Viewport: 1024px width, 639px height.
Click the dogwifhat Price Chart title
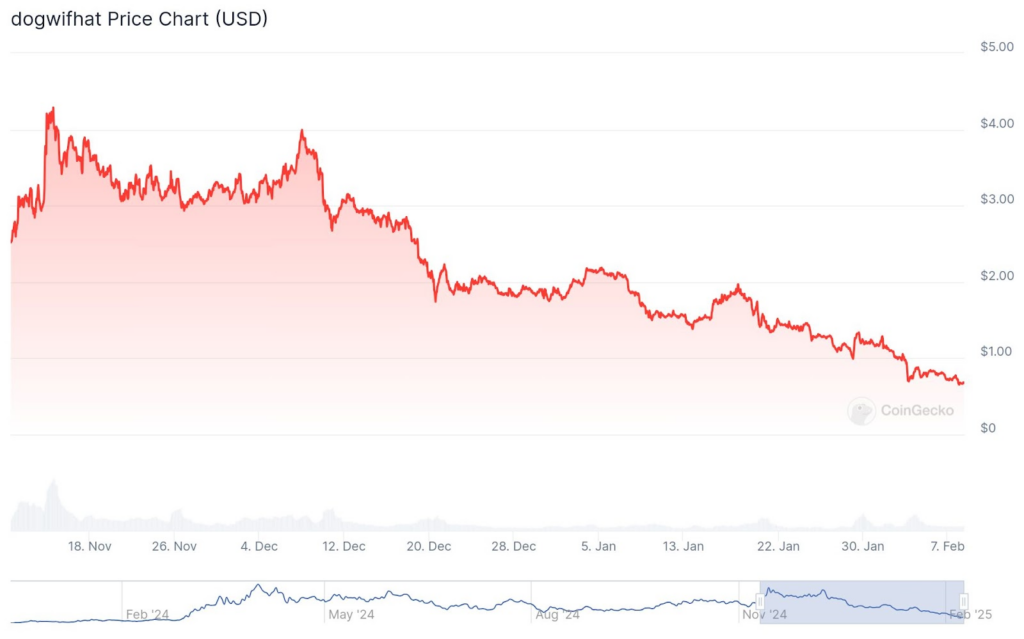point(139,19)
